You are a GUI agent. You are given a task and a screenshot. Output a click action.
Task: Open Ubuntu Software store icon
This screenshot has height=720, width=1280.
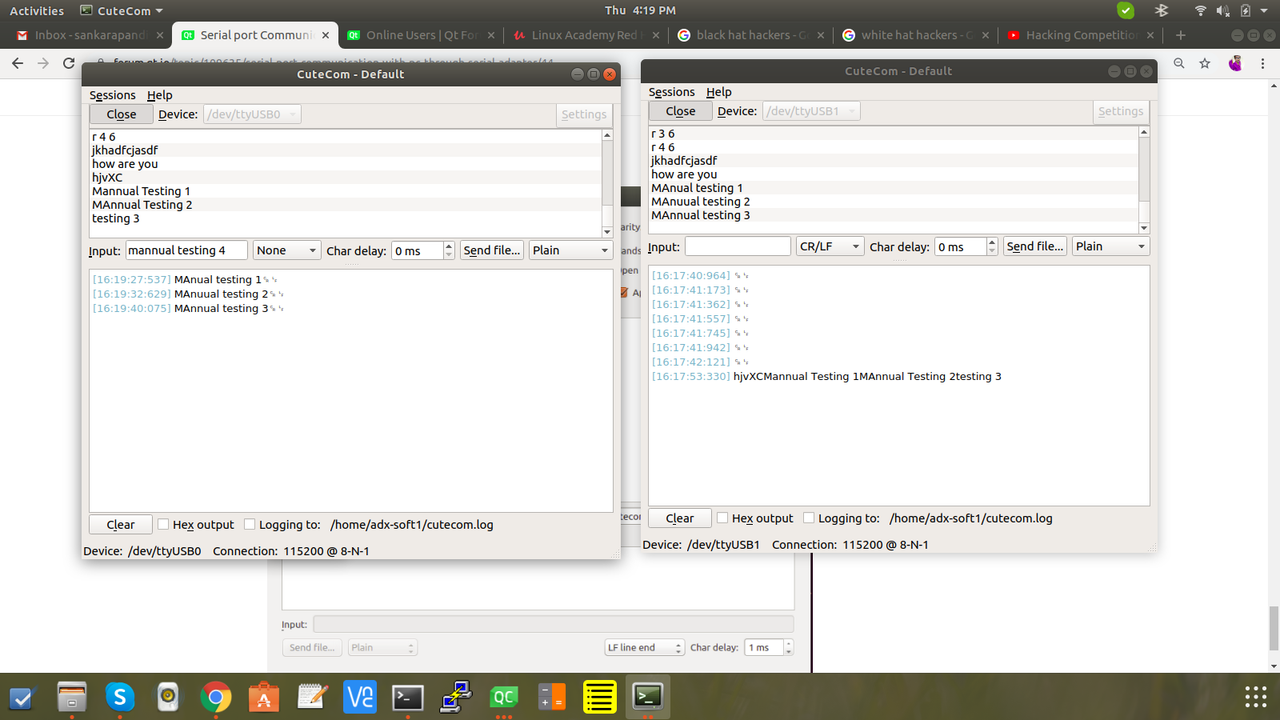pos(264,696)
